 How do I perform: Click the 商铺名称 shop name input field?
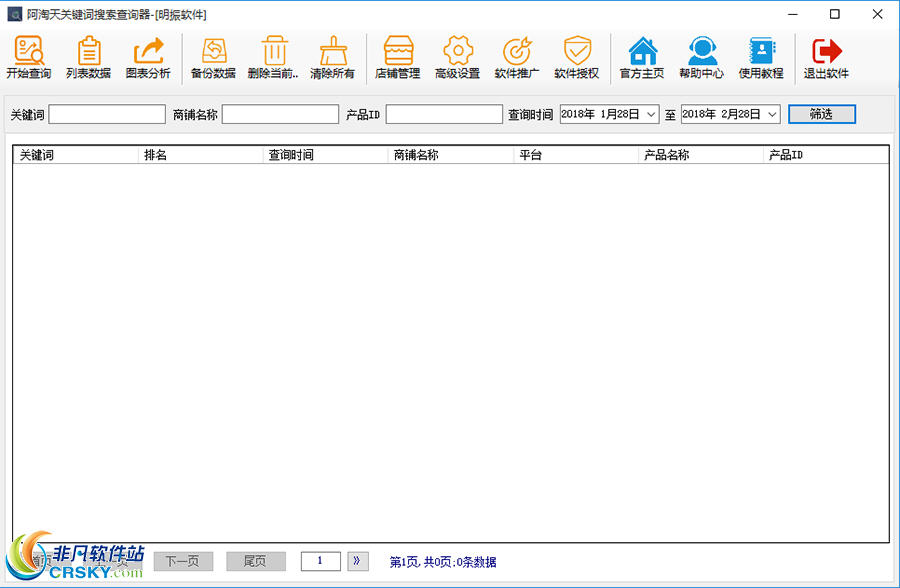click(281, 114)
